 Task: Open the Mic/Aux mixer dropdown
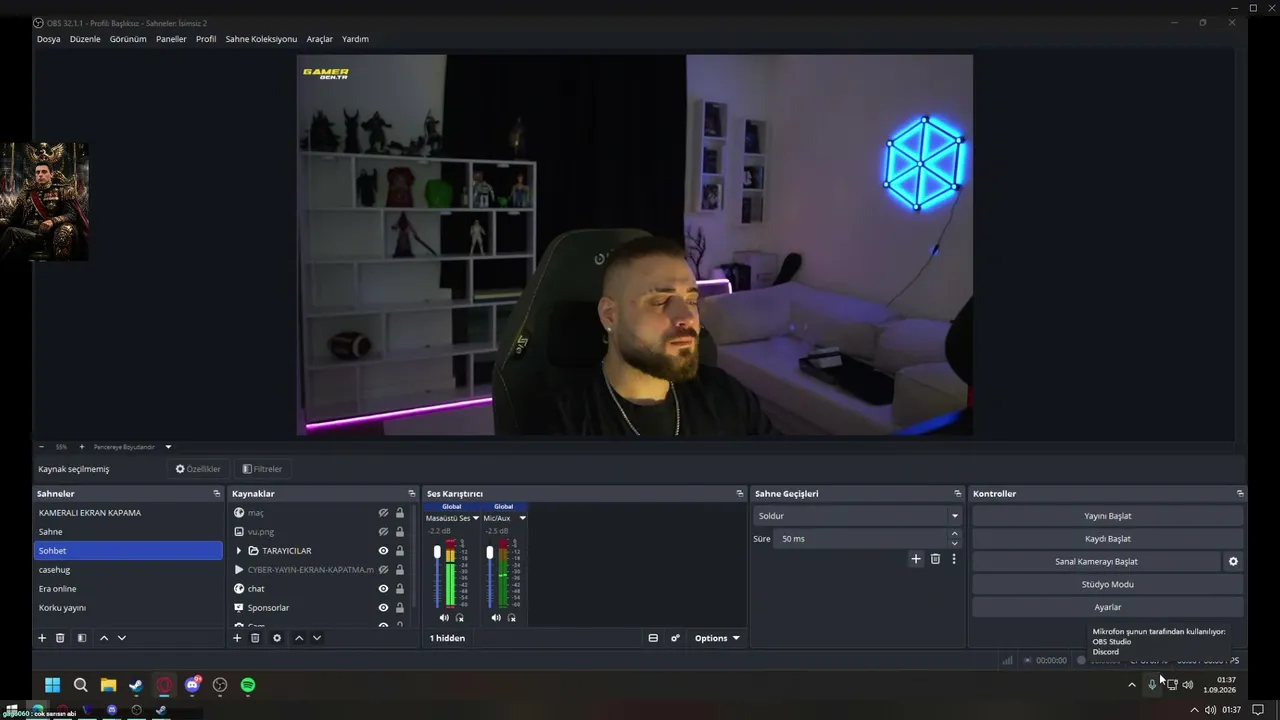pos(522,518)
